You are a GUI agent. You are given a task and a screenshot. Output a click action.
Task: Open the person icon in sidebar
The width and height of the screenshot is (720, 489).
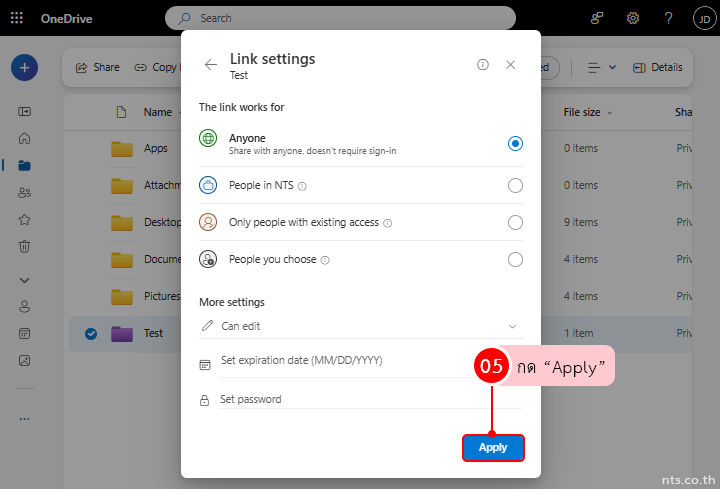[24, 306]
